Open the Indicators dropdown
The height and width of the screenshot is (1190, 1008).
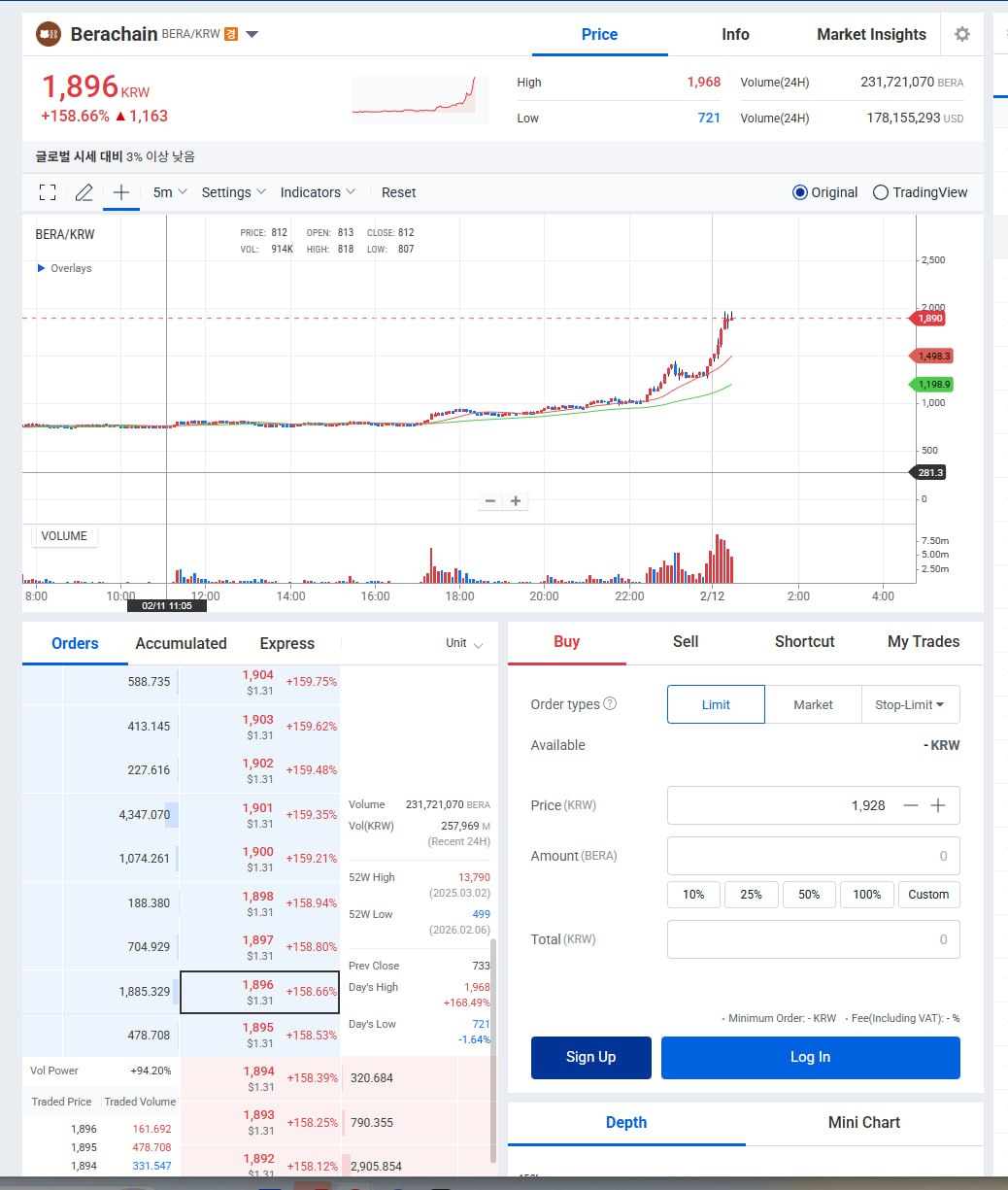(318, 192)
